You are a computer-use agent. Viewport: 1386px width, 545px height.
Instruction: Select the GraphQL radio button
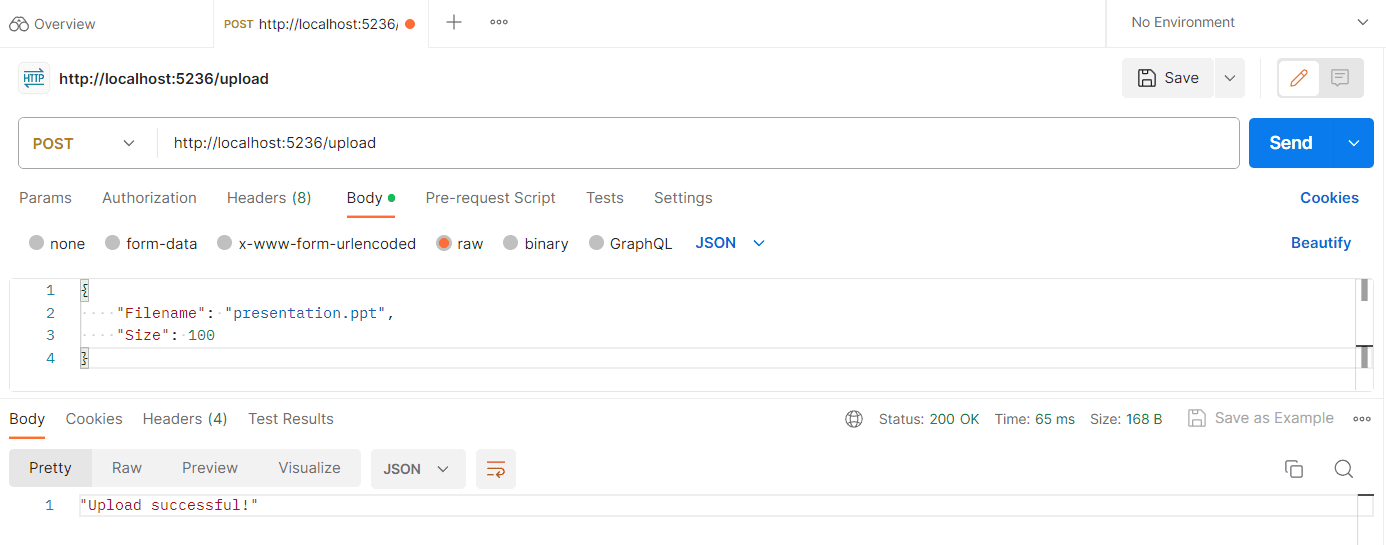pos(597,243)
